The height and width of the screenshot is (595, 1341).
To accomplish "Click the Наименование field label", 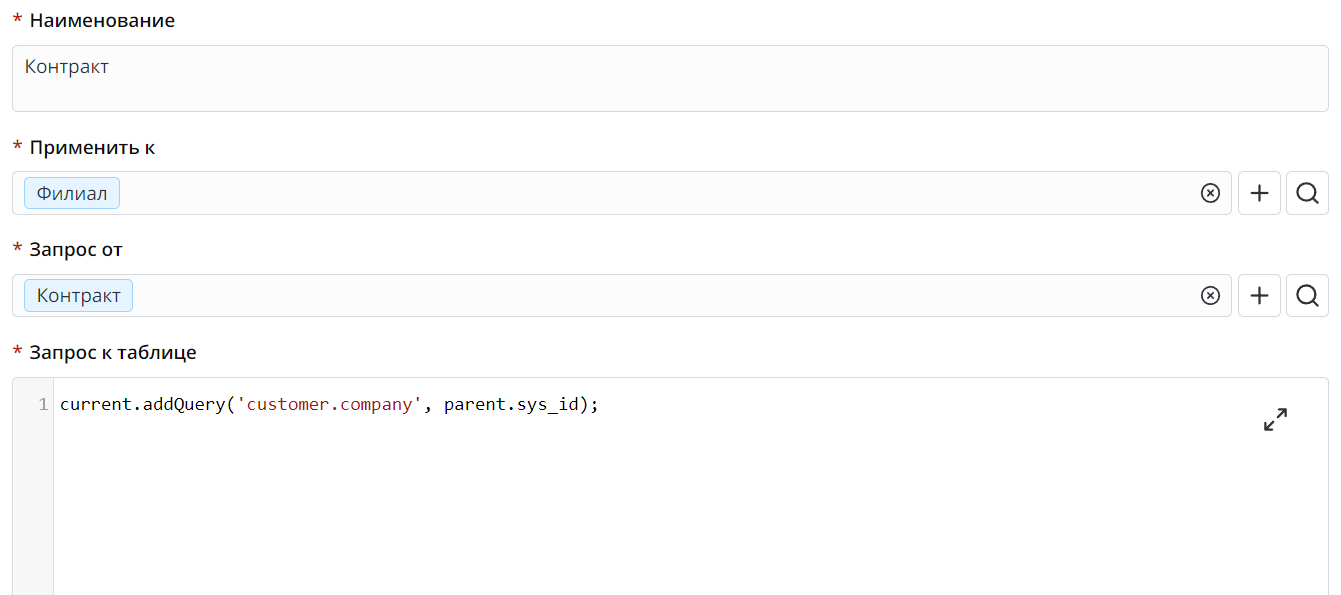I will click(102, 21).
